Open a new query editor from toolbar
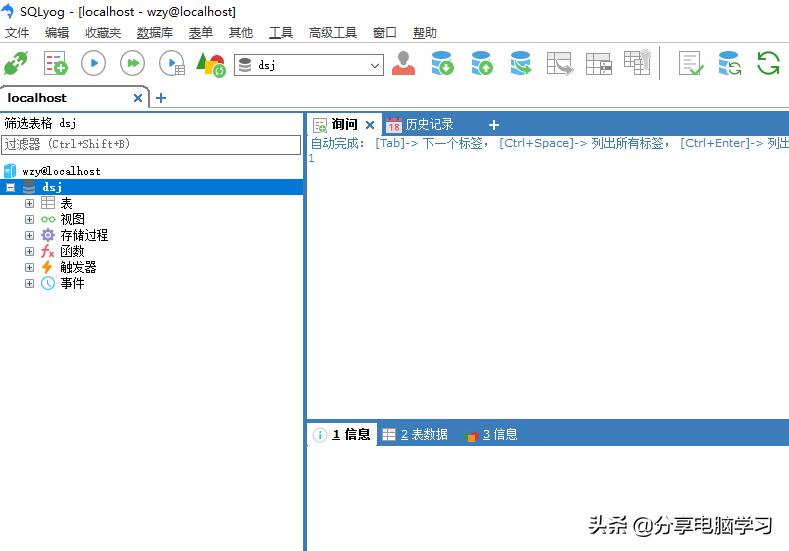Screen dimensions: 789x551 pyautogui.click(x=55, y=63)
